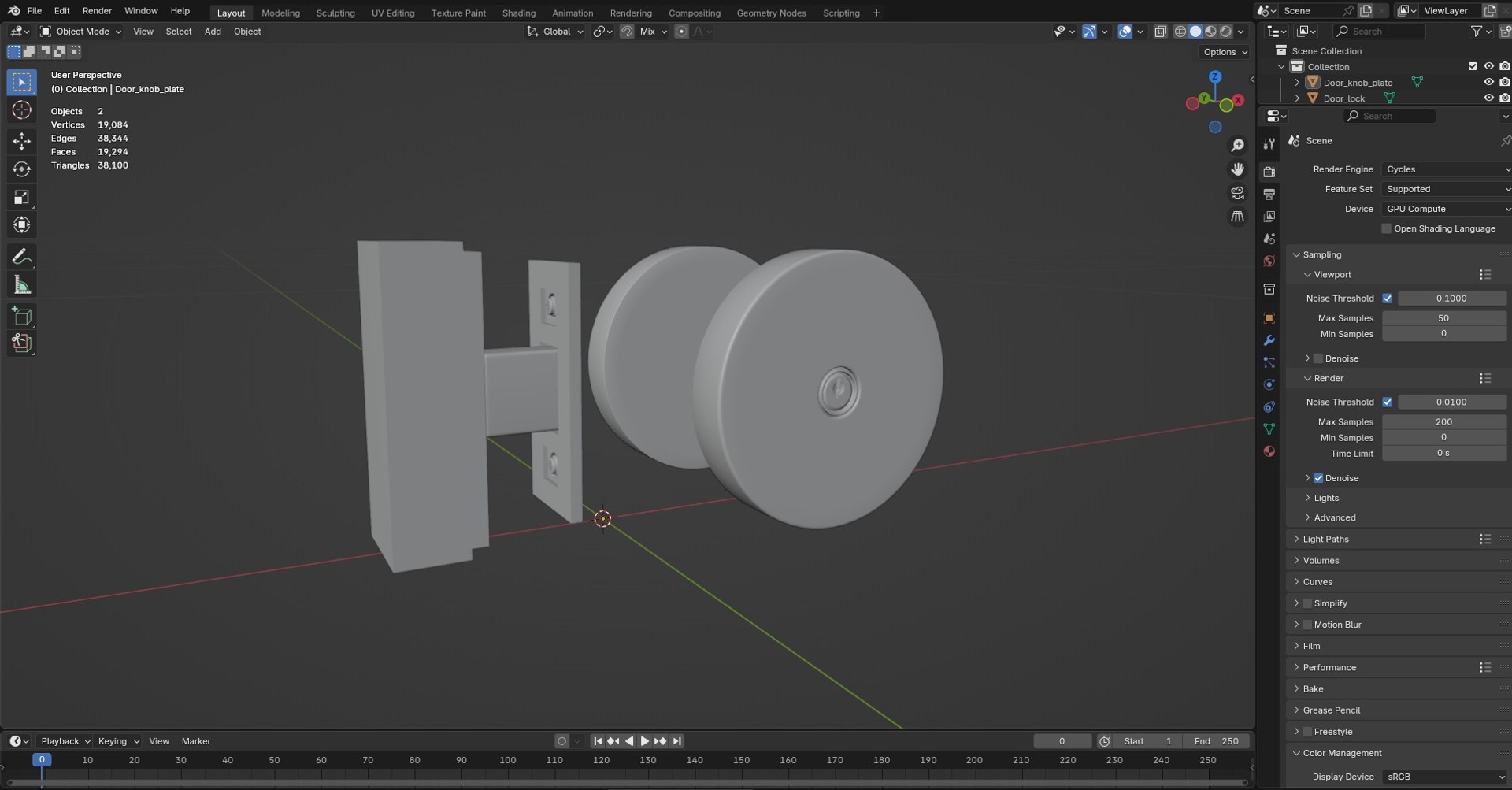Screen dimensions: 1512x790
Task: Activate the Scale tool
Action: tap(21, 197)
